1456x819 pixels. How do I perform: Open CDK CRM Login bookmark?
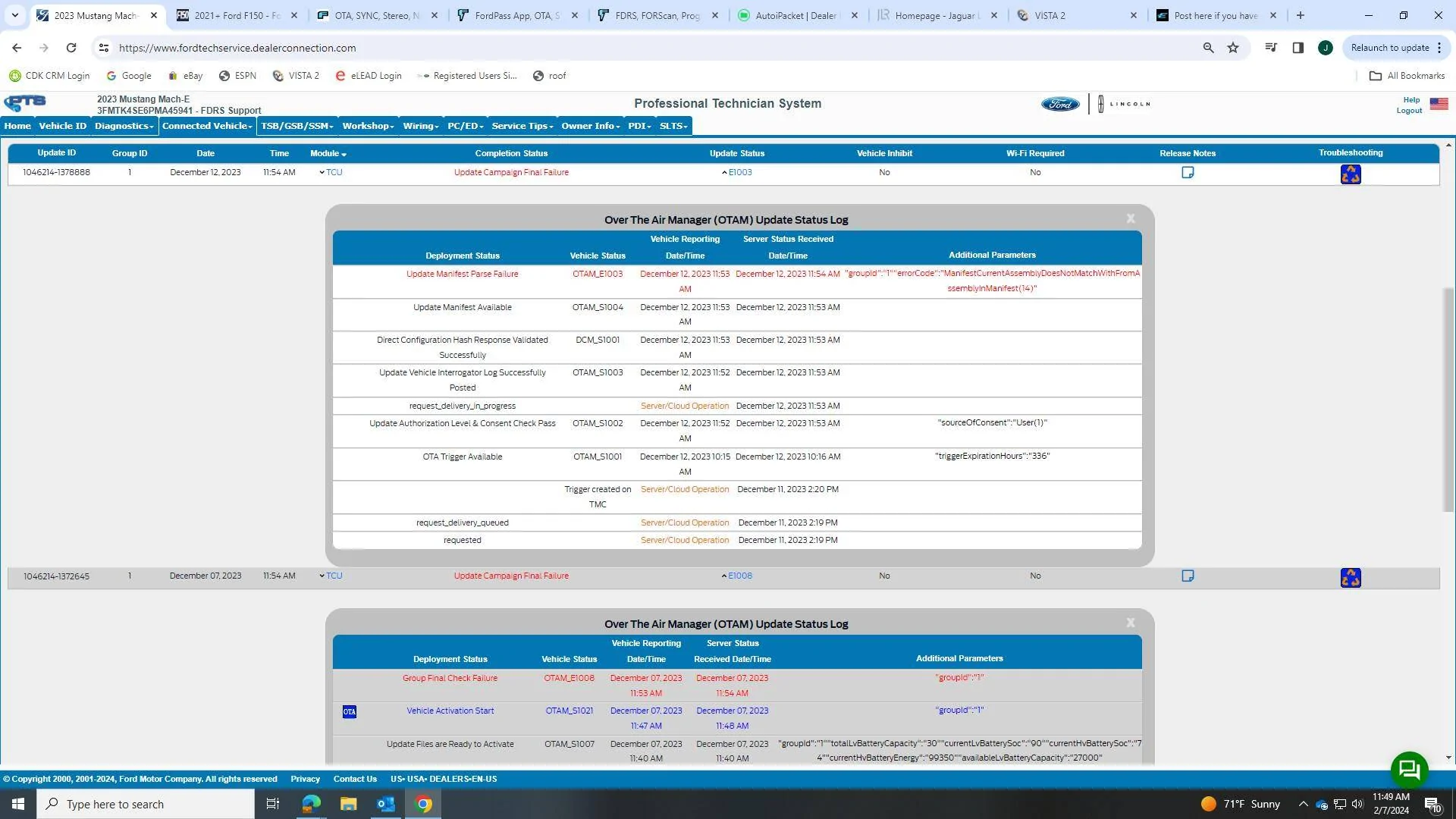tap(49, 76)
